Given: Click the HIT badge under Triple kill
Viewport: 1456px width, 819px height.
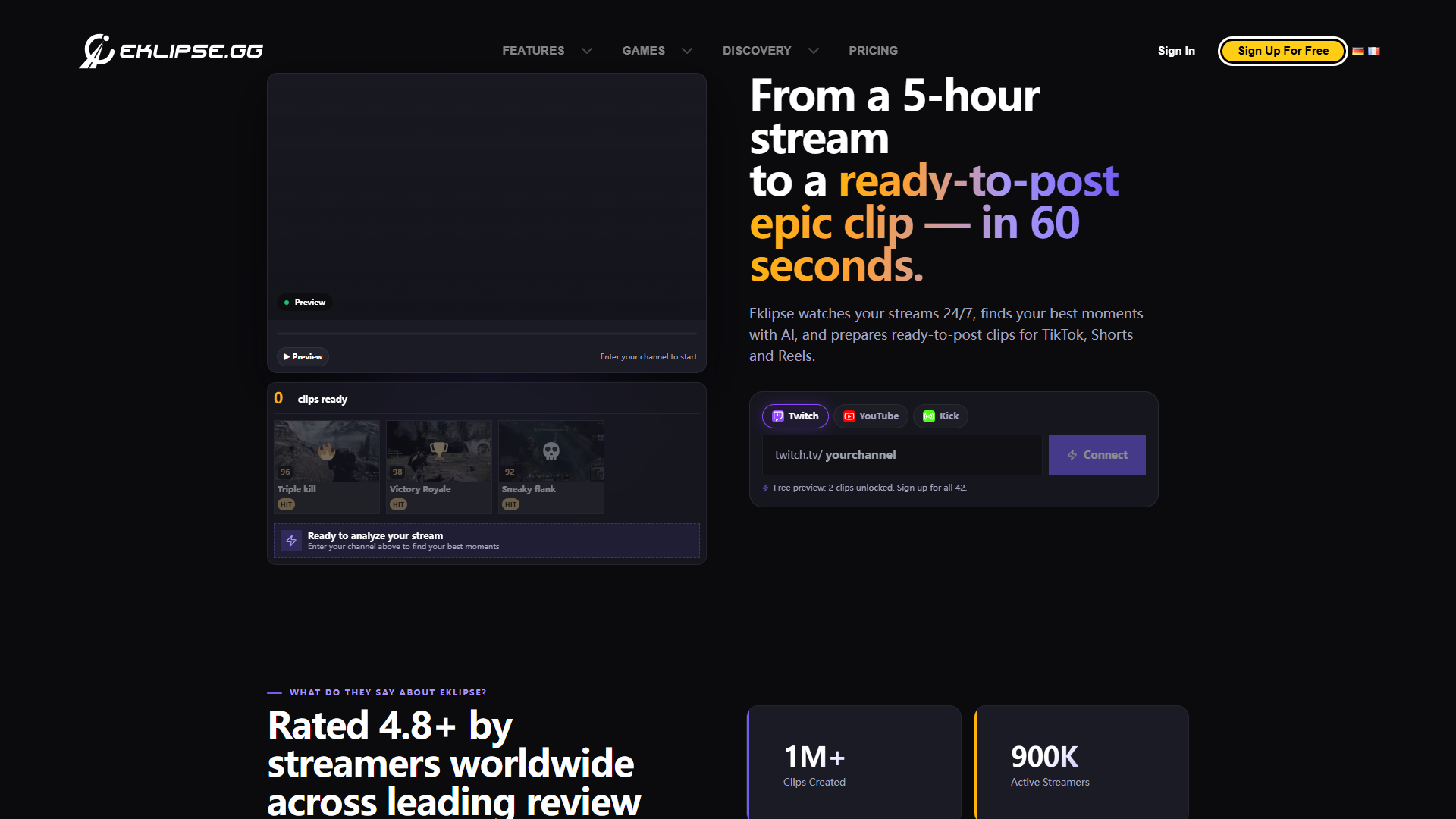Looking at the screenshot, I should (286, 504).
